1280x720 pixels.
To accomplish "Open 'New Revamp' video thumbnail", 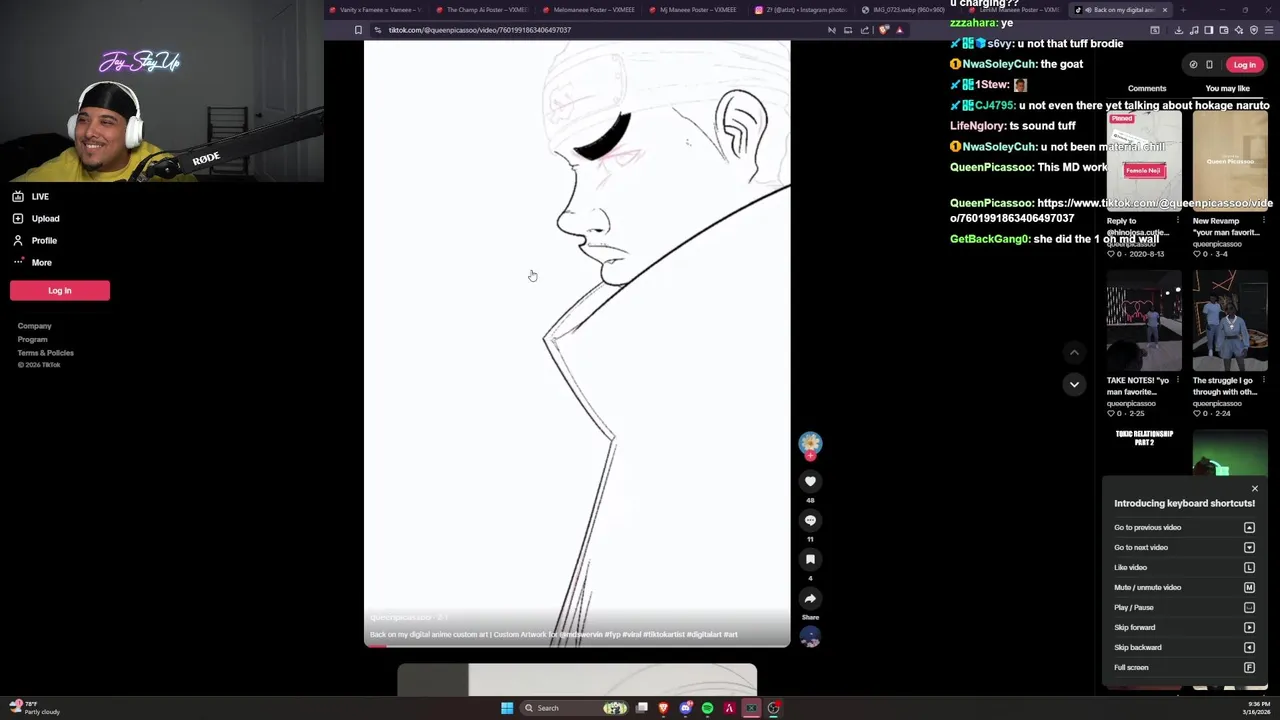I will (x=1230, y=161).
